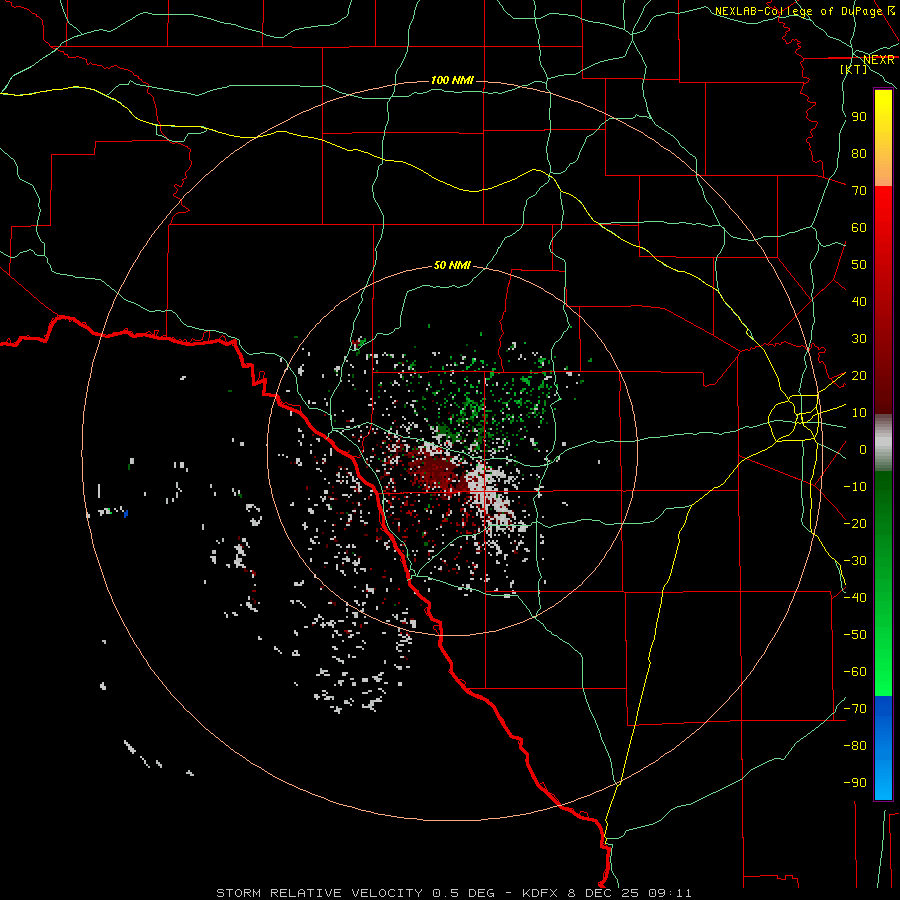
Task: Click the -10 label on the scale
Action: pos(855,487)
